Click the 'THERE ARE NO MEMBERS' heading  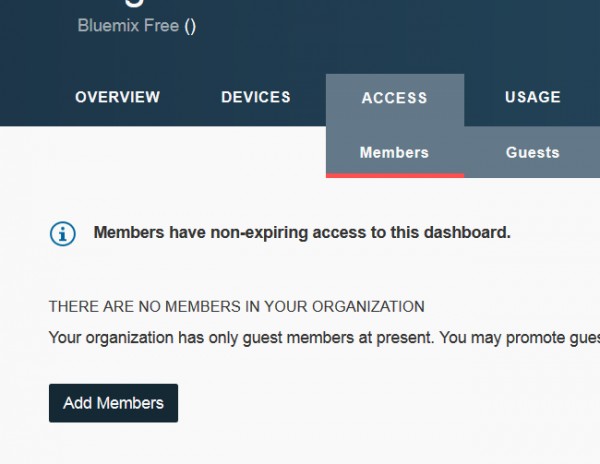[x=236, y=307]
